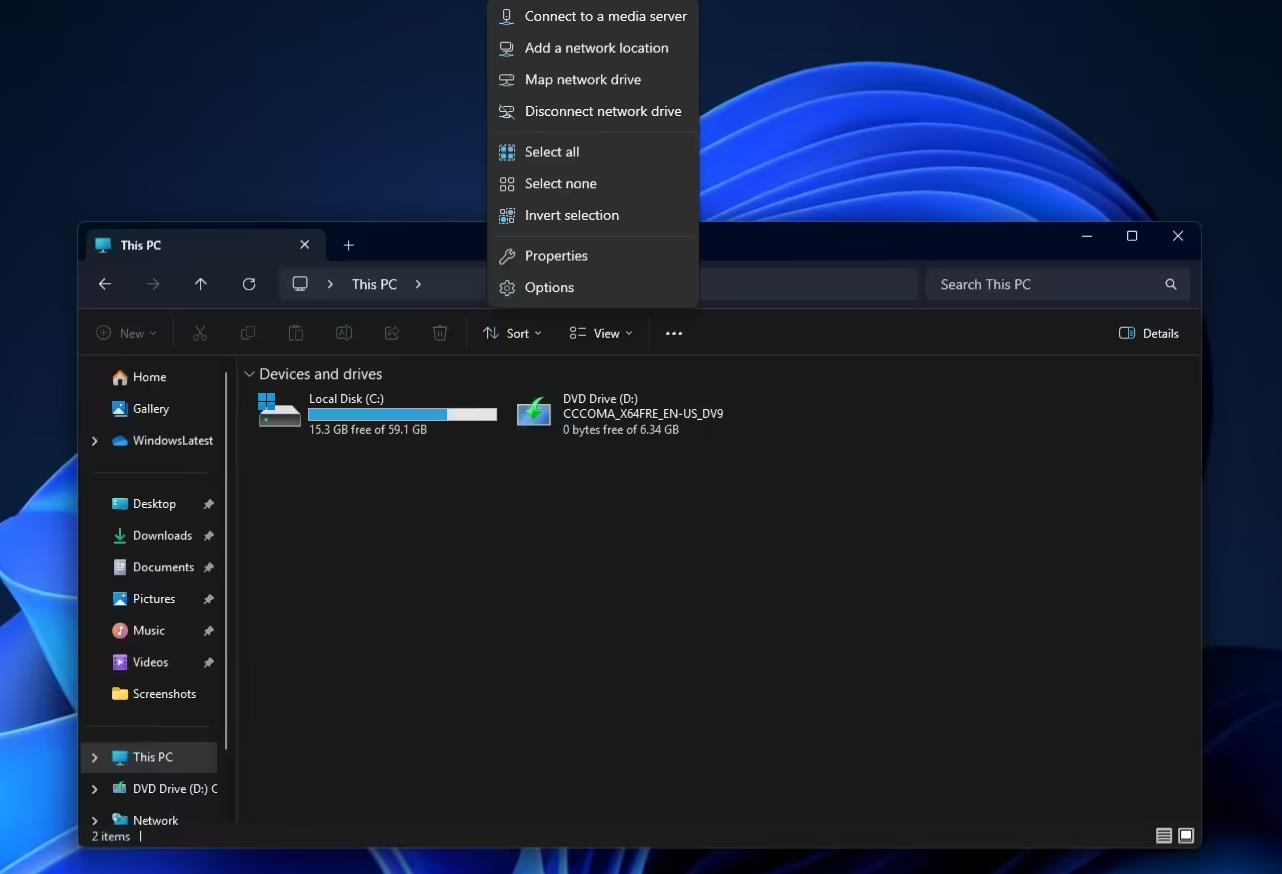Refresh the This PC view

249,284
